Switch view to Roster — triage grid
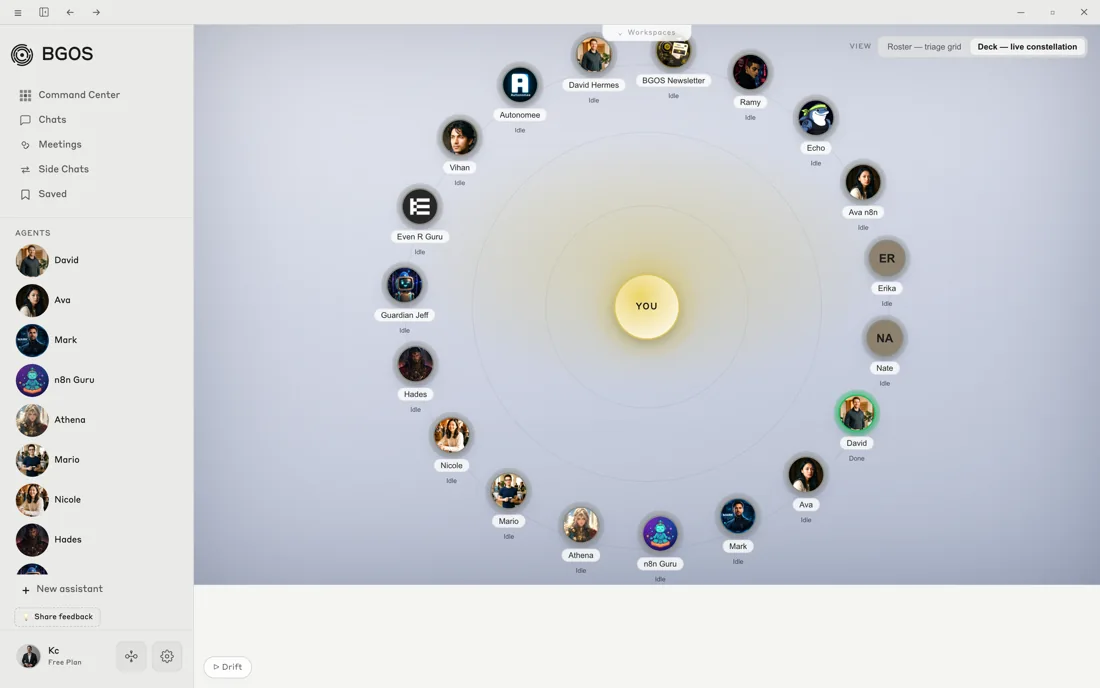 tap(924, 47)
